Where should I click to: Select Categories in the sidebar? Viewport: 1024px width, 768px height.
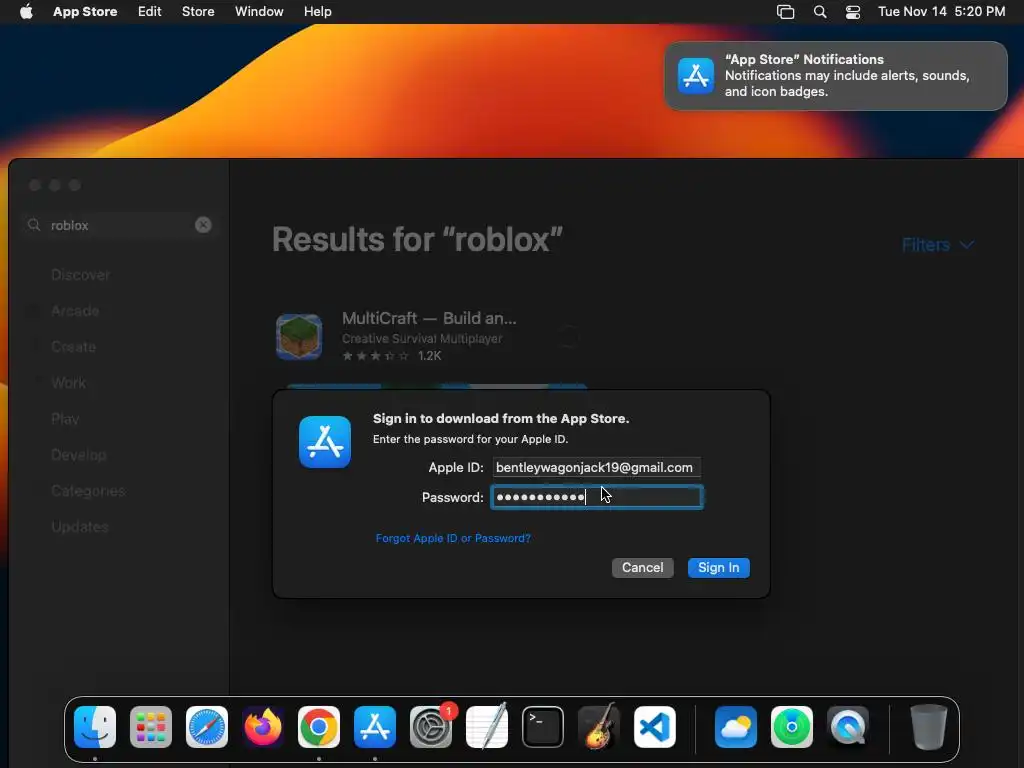coord(88,490)
